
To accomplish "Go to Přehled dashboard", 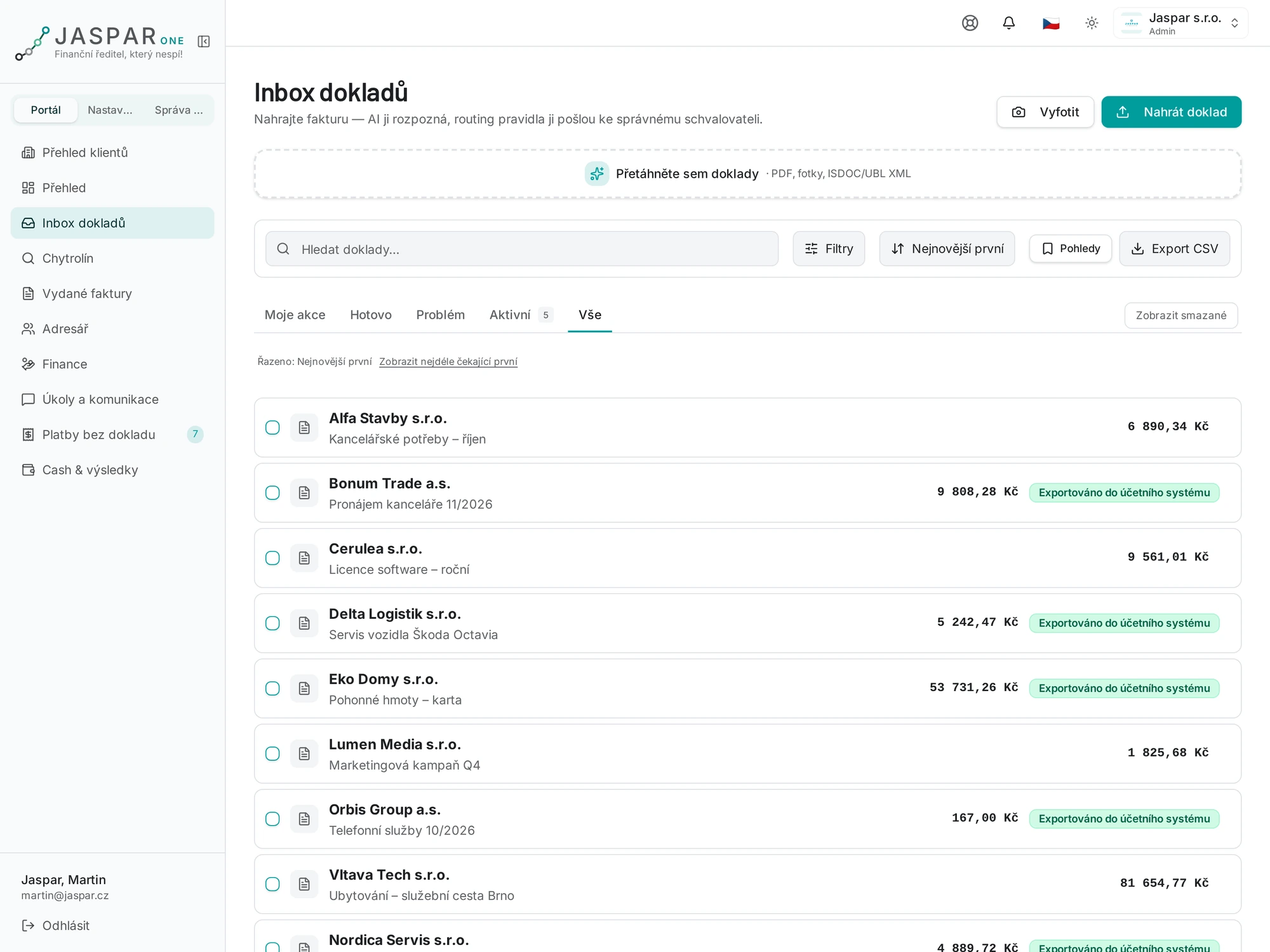I will (112, 188).
